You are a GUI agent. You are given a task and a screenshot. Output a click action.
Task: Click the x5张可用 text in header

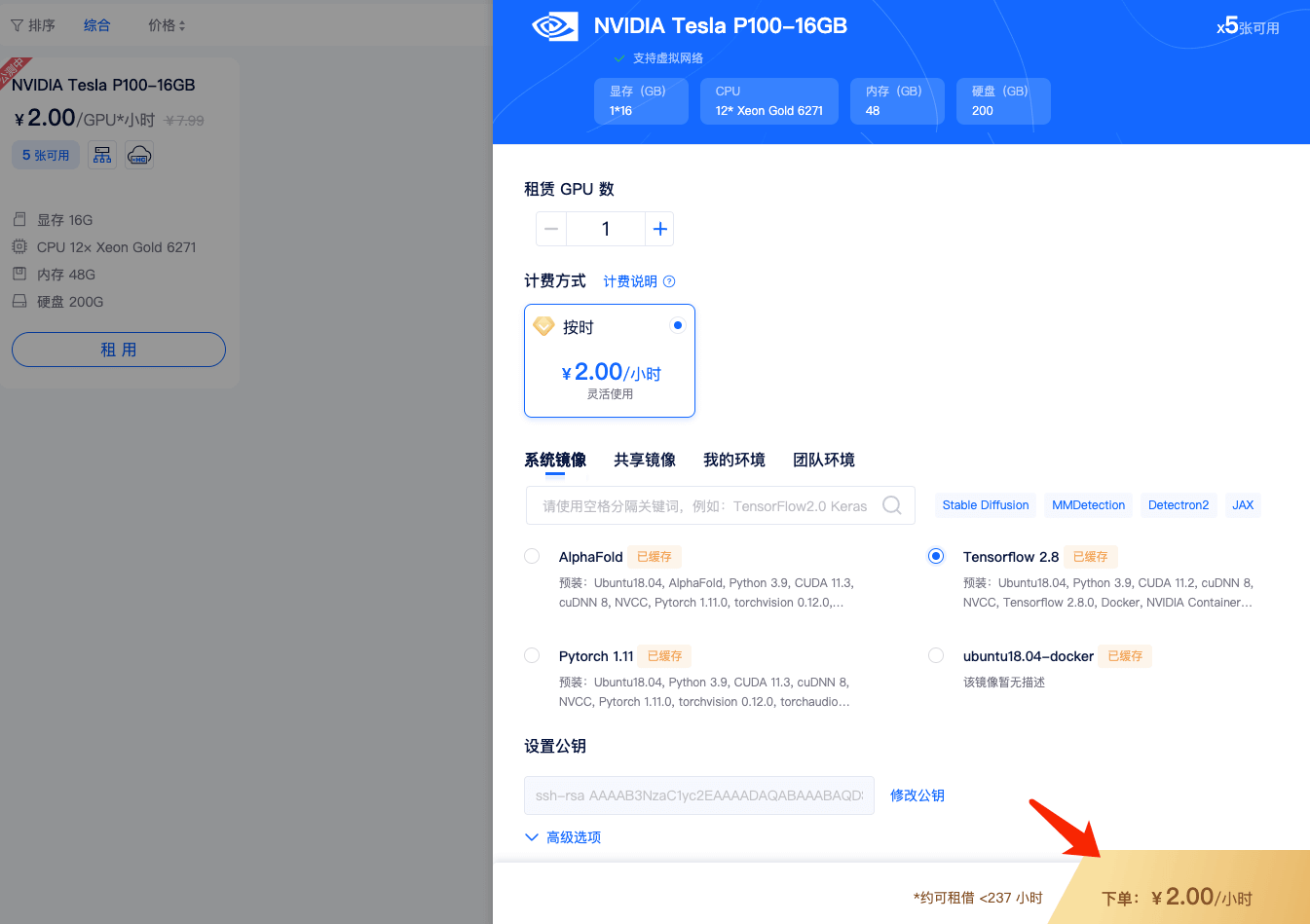[x=1248, y=26]
